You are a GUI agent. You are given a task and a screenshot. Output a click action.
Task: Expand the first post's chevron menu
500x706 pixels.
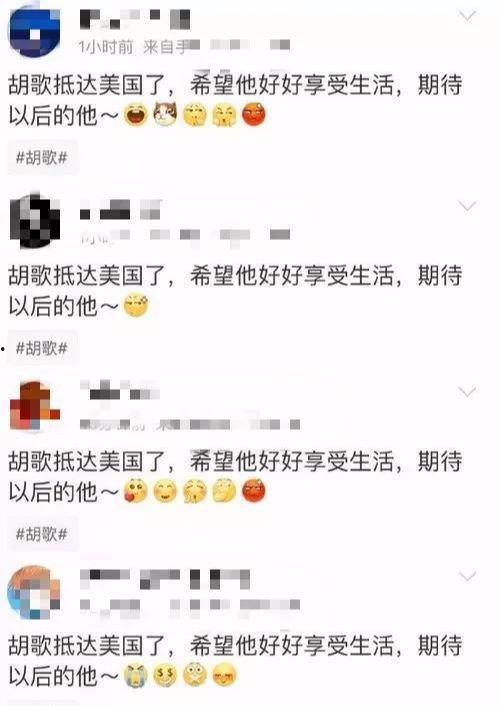coord(467,17)
